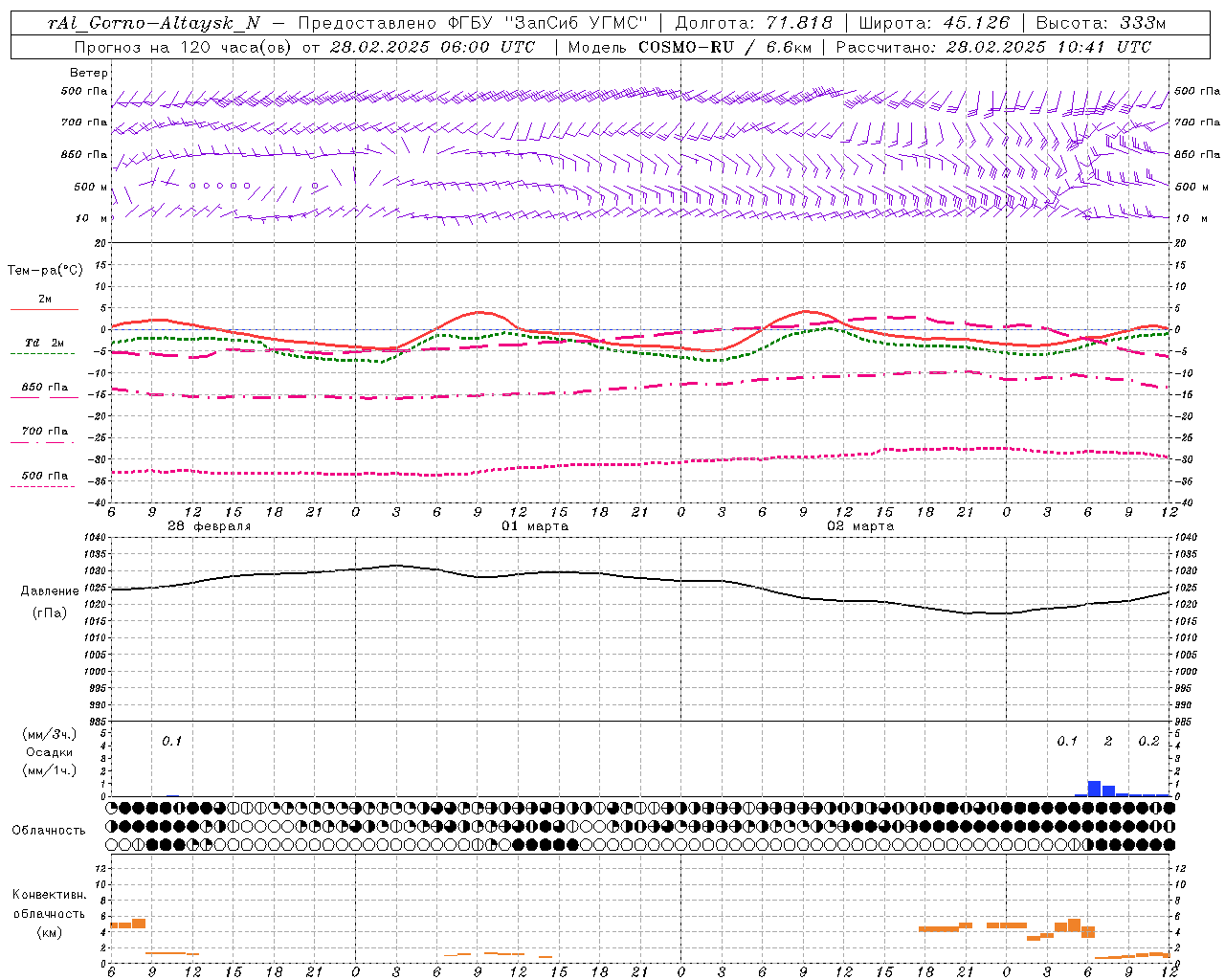Click the Давление pressure panel label
This screenshot has height=980, width=1225.
click(50, 591)
